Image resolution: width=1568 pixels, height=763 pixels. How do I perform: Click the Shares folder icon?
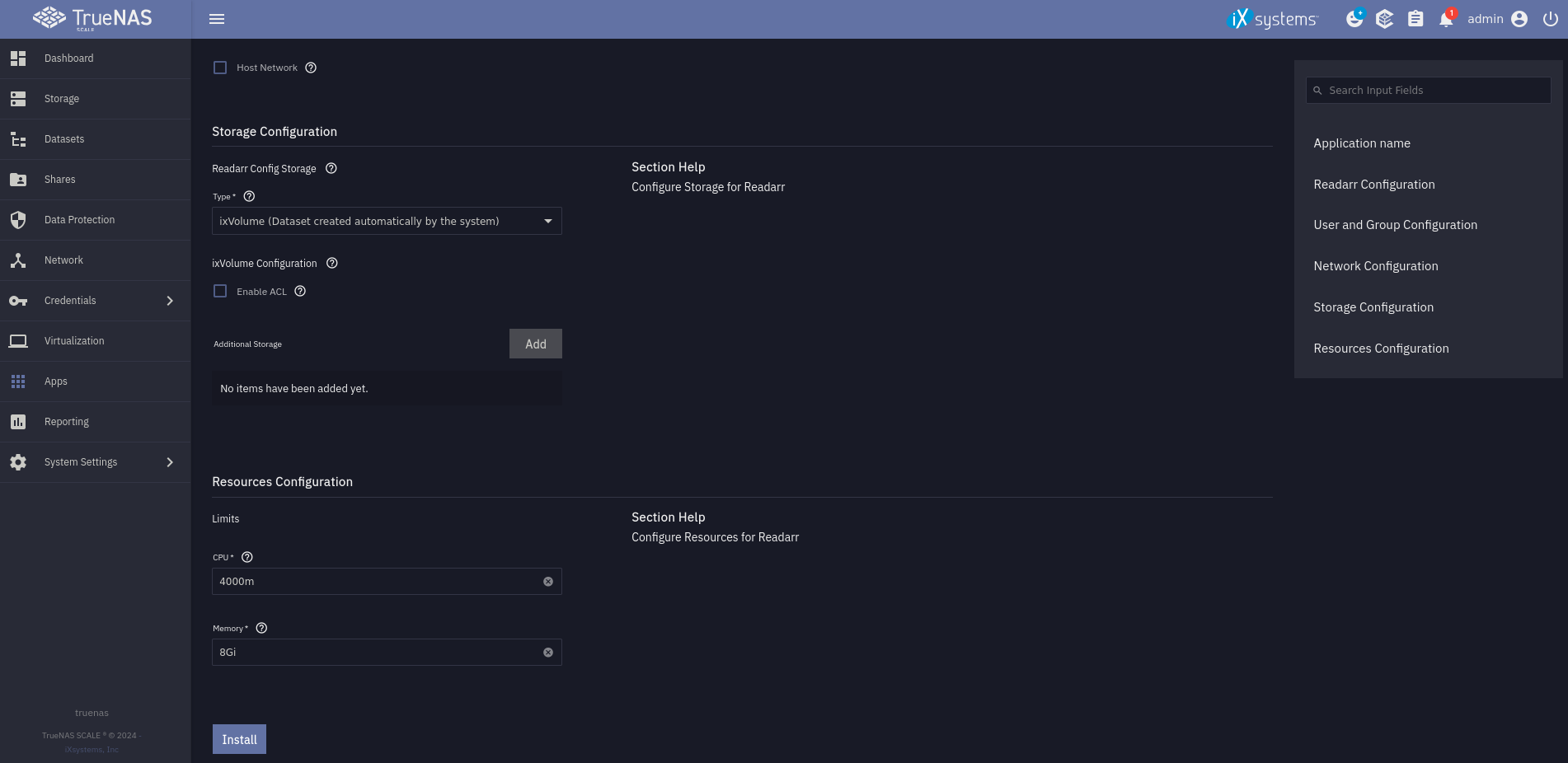[18, 180]
